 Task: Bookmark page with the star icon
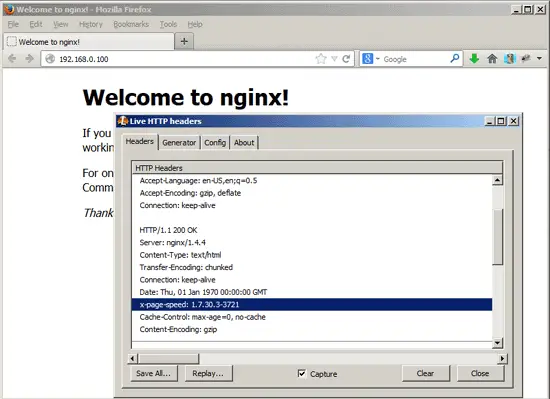click(321, 59)
